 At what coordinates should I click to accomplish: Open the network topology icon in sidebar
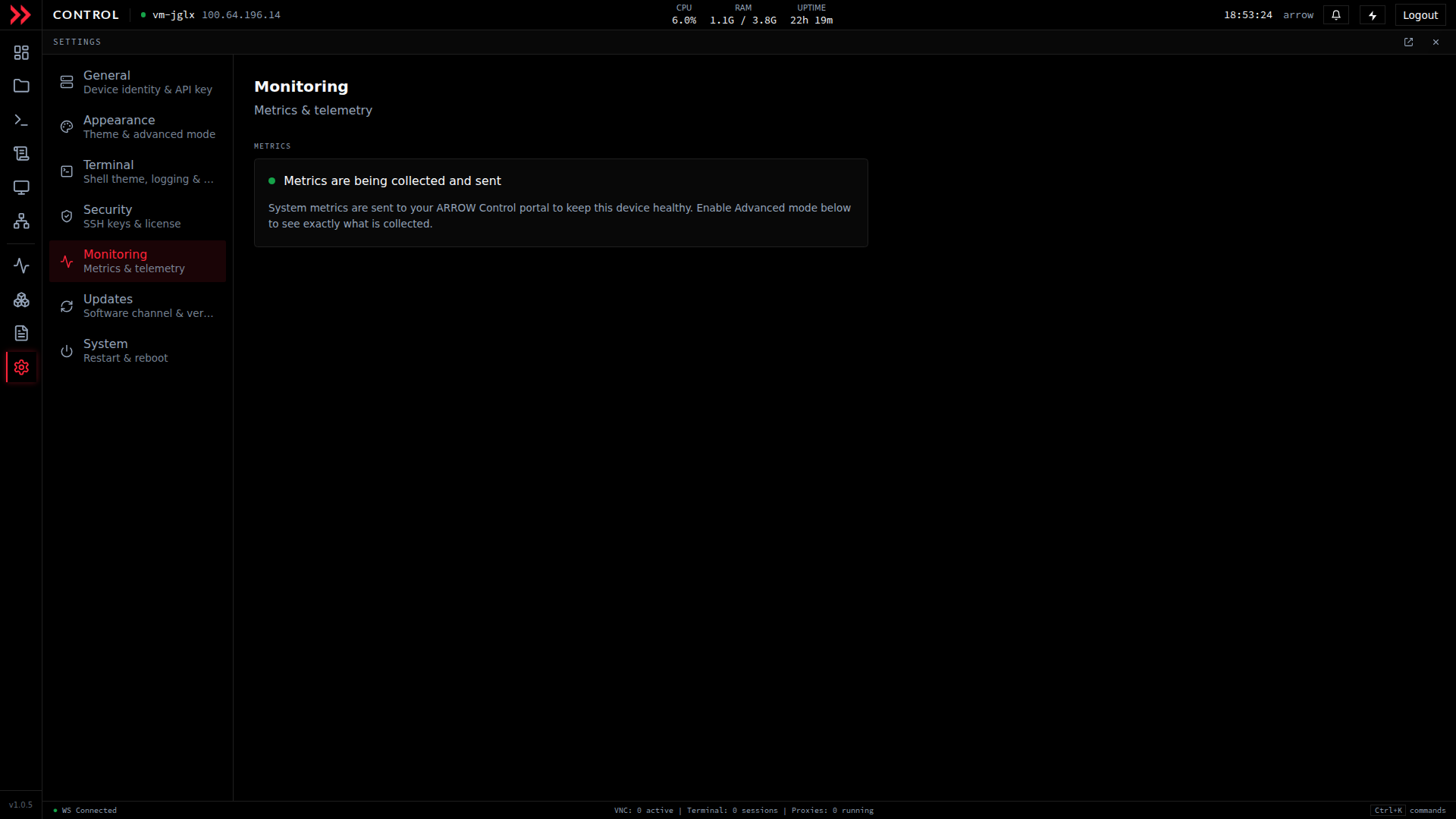click(21, 221)
